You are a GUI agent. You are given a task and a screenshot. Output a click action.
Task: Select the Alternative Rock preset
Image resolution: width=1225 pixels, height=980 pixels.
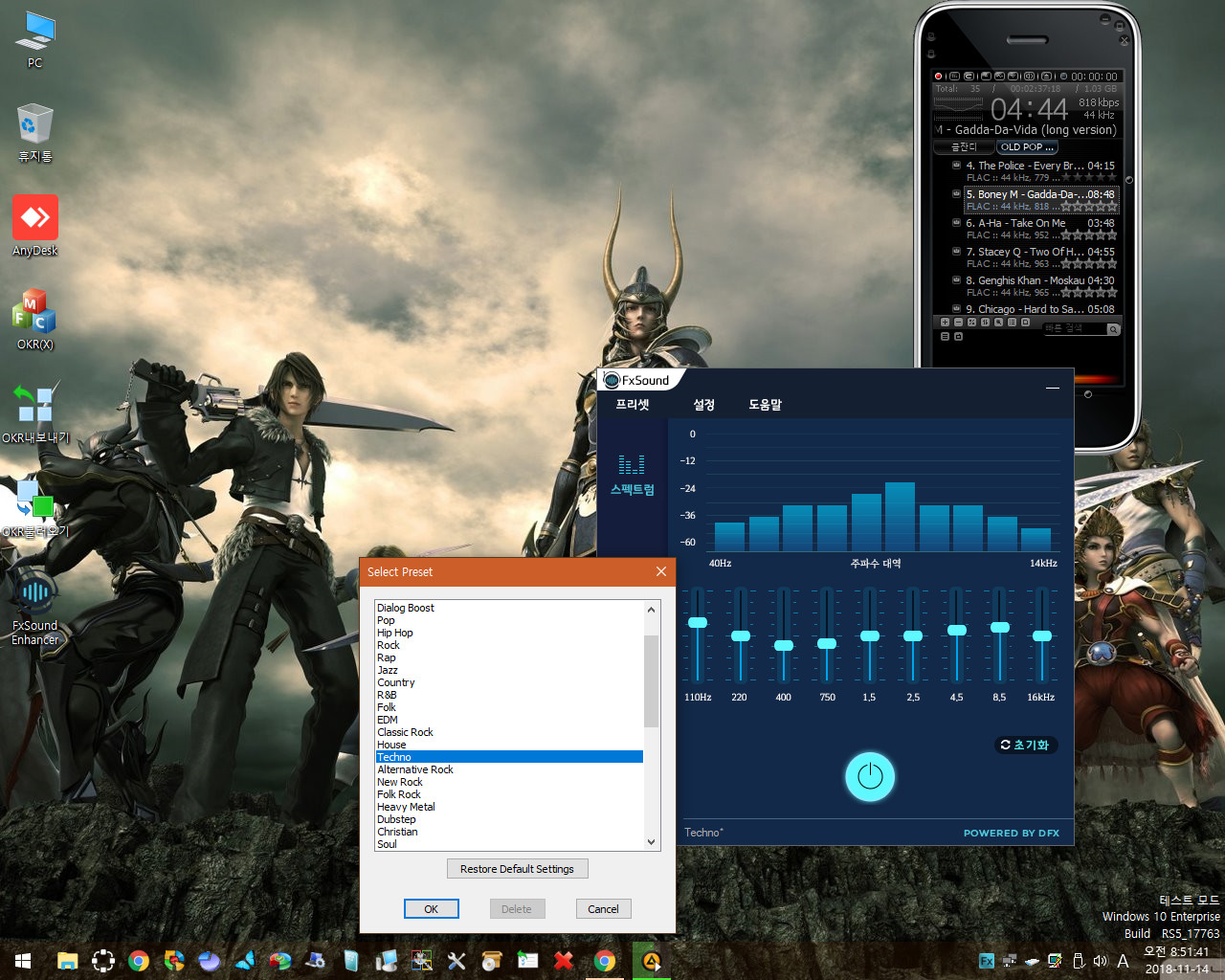pos(509,769)
